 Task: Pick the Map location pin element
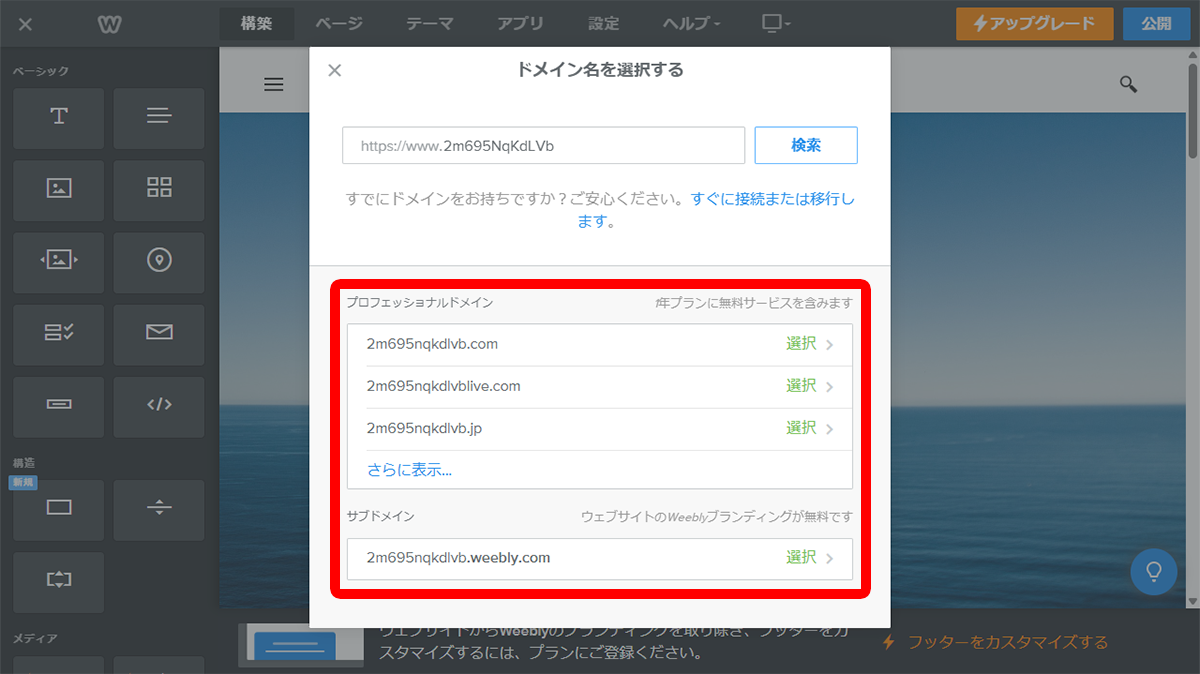[159, 260]
